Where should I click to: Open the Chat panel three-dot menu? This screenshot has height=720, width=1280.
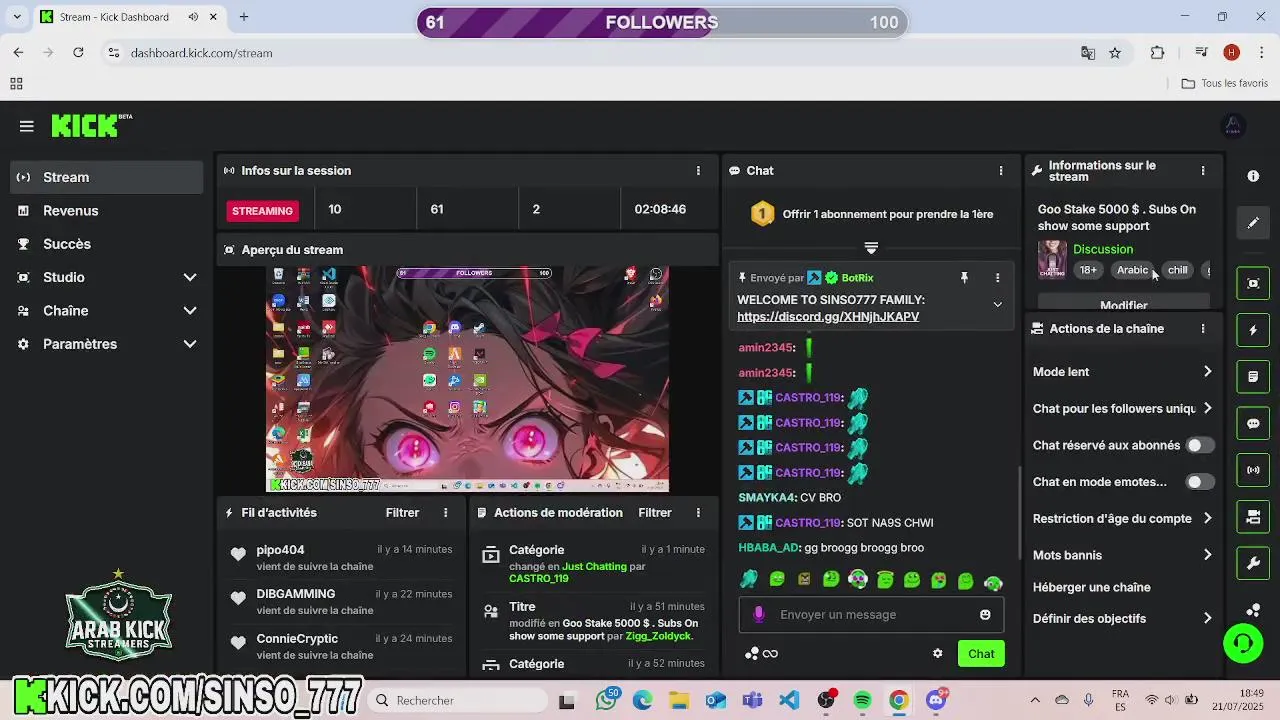click(x=1001, y=171)
